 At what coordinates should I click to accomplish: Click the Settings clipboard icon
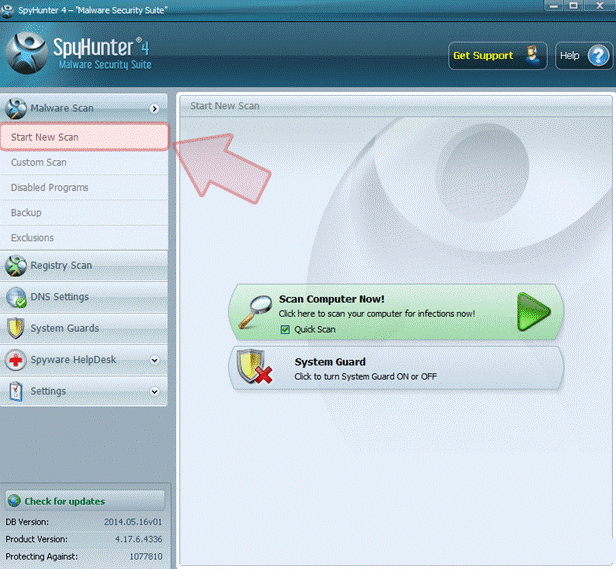click(16, 391)
